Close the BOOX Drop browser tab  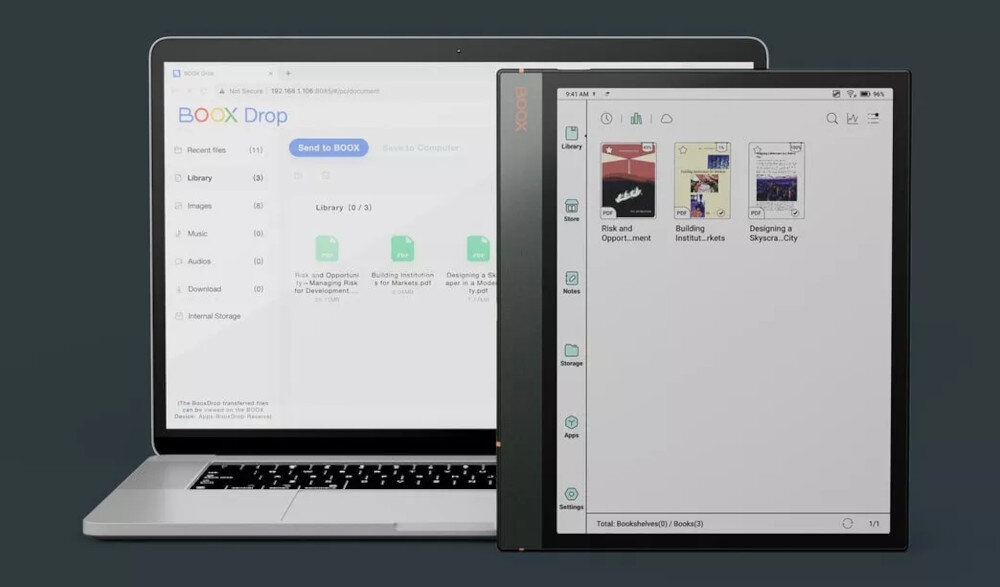[270, 73]
